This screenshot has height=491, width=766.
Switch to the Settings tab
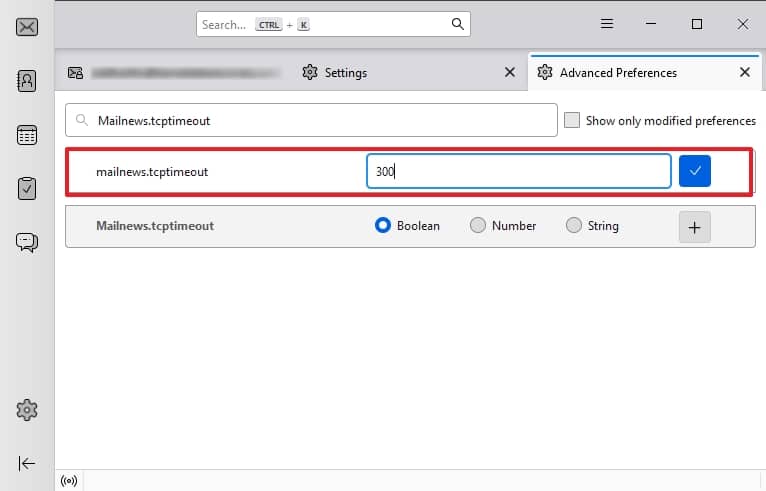409,73
